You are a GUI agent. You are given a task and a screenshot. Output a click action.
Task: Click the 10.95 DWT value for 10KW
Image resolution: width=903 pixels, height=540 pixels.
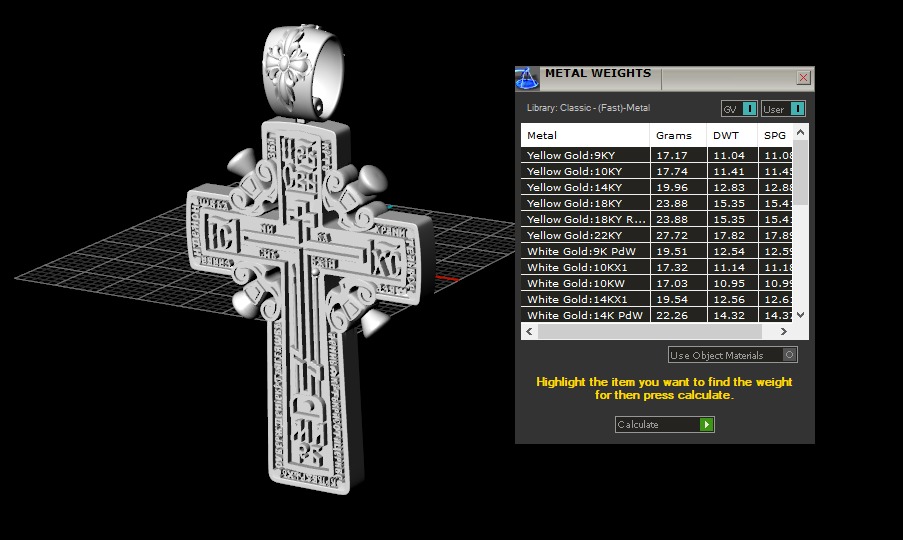[x=729, y=284]
